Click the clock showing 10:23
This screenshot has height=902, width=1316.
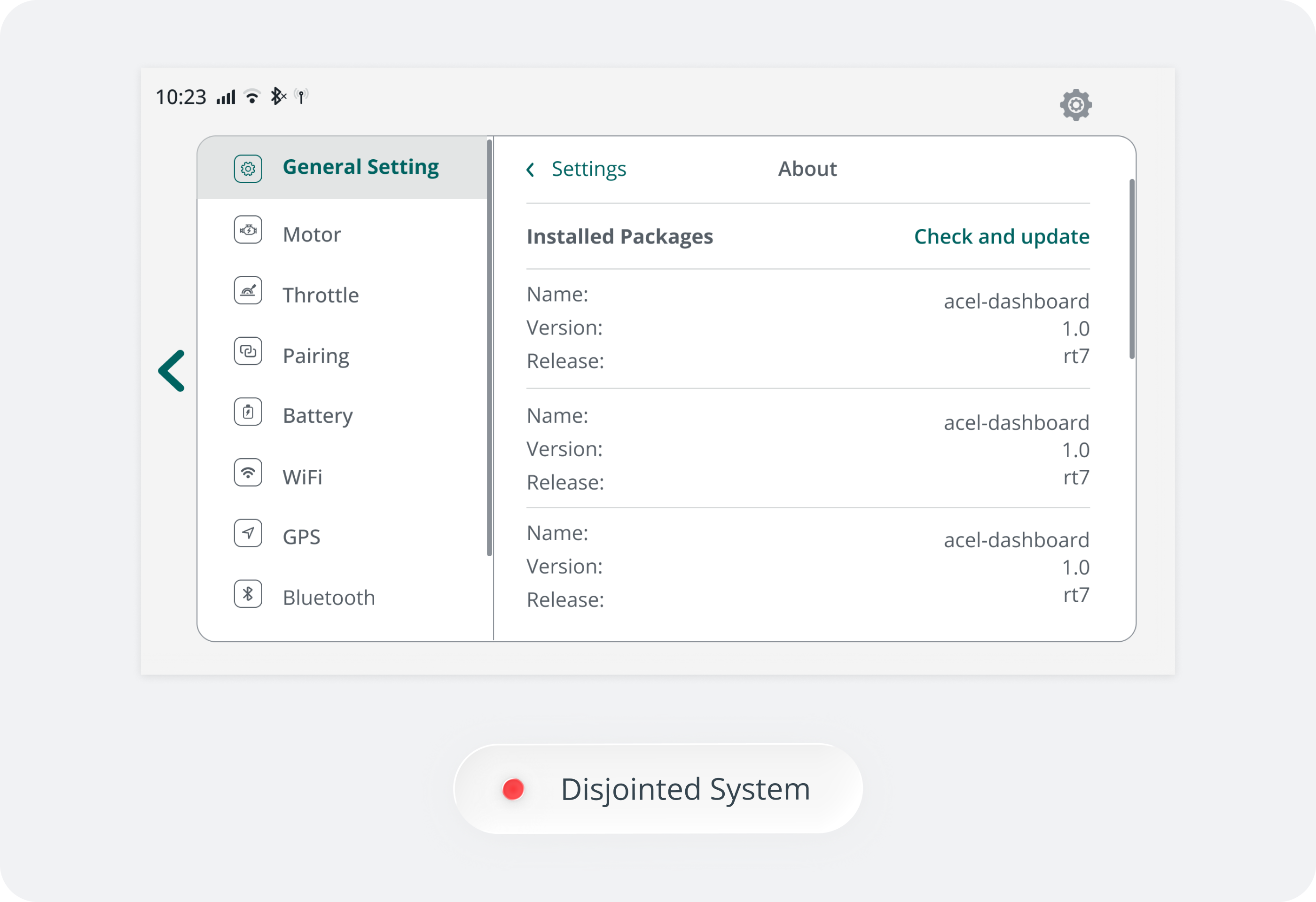pos(181,97)
